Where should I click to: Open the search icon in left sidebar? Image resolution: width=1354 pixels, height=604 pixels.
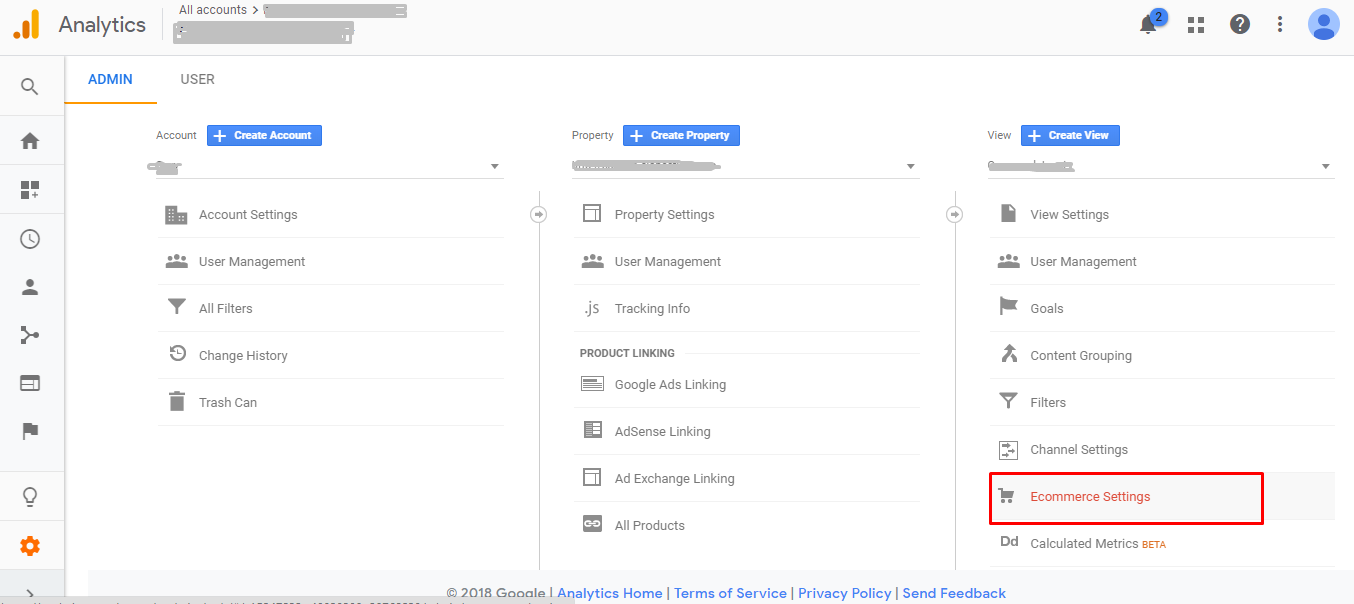coord(30,87)
